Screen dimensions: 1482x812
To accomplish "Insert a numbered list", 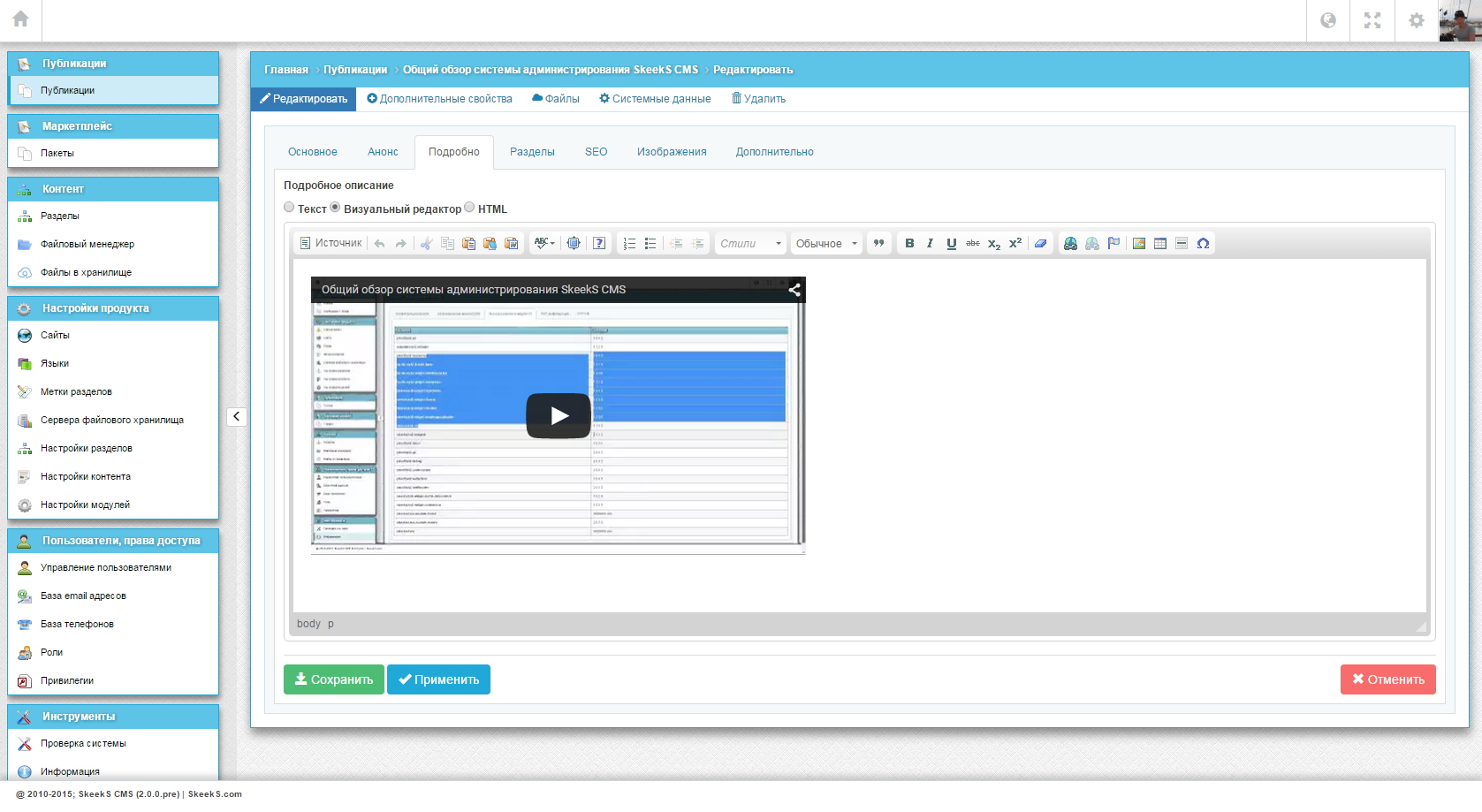I will [629, 243].
